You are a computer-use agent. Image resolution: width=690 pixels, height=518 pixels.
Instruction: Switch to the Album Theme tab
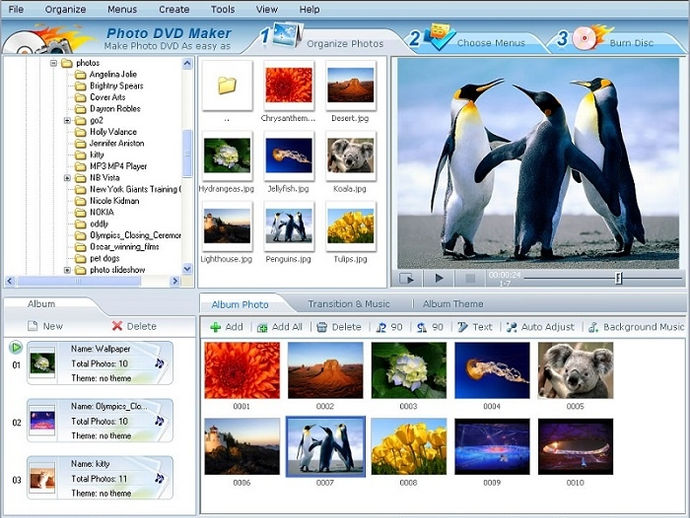pyautogui.click(x=453, y=304)
